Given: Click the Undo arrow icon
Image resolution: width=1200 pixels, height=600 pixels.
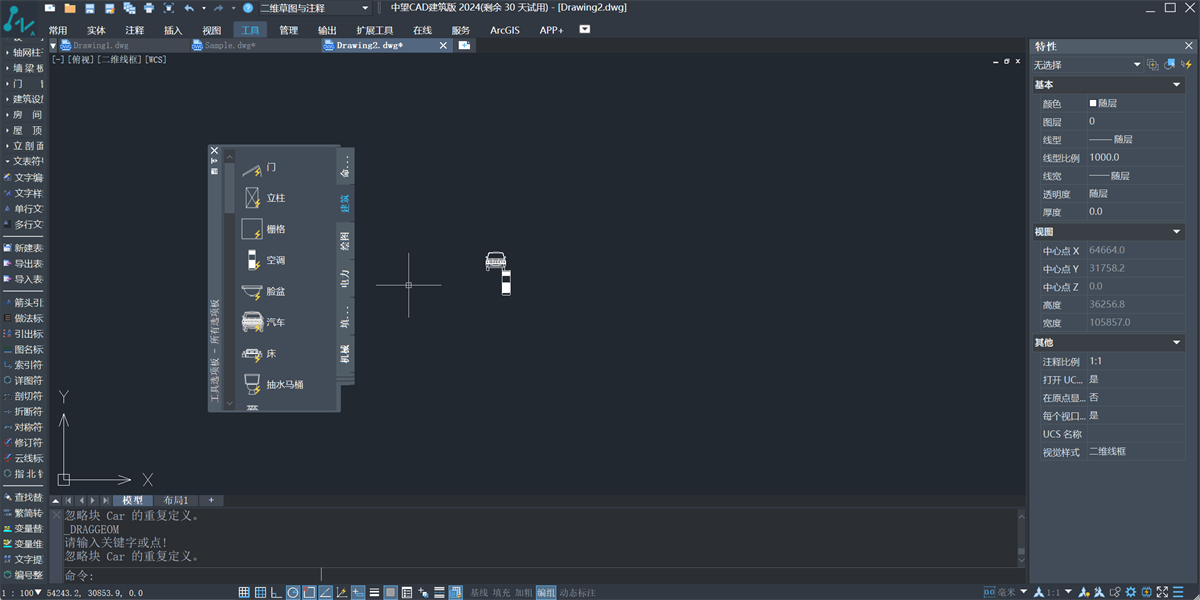Looking at the screenshot, I should [189, 8].
